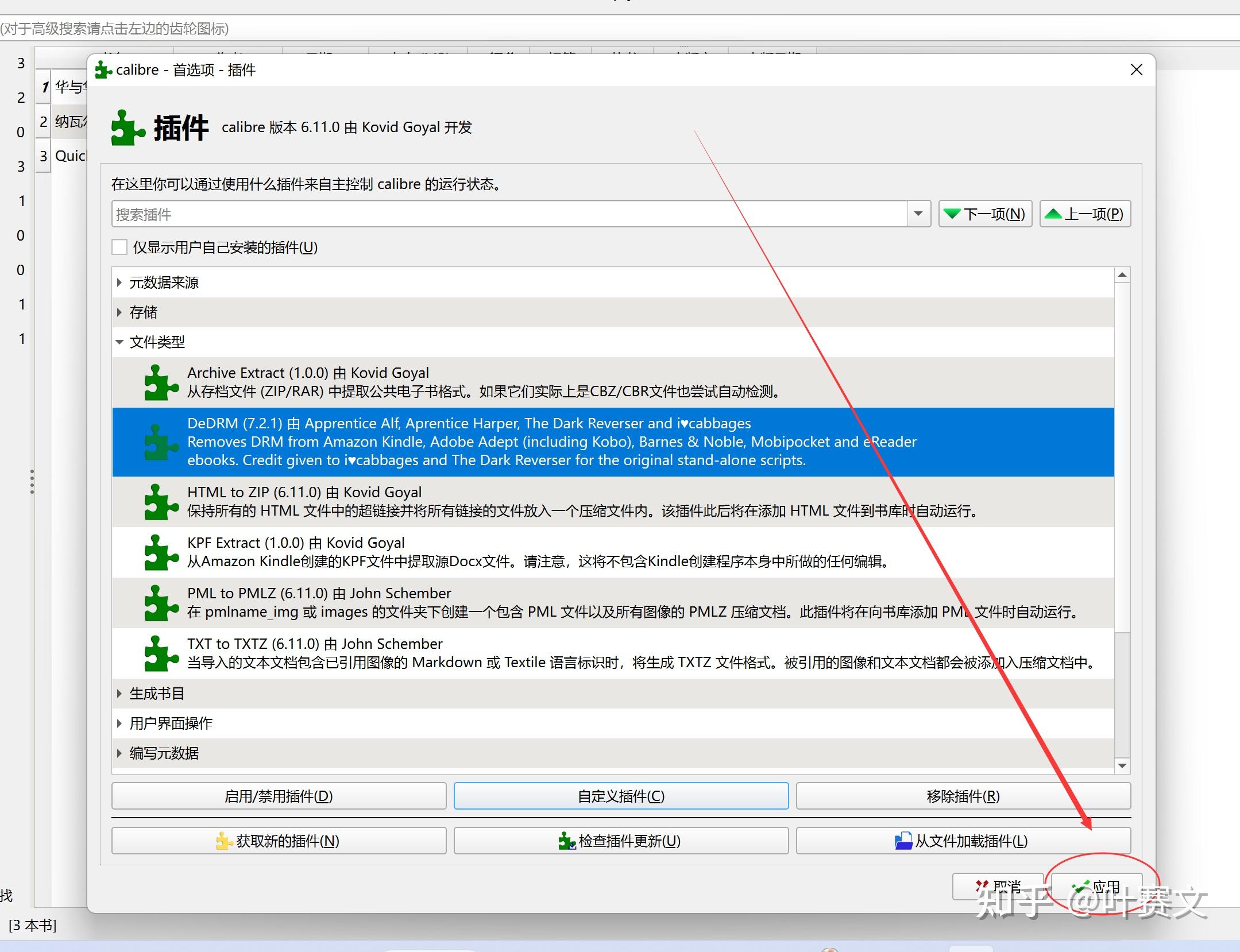This screenshot has width=1240, height=952.
Task: Click the calibre title bar puzzle icon
Action: [x=103, y=70]
